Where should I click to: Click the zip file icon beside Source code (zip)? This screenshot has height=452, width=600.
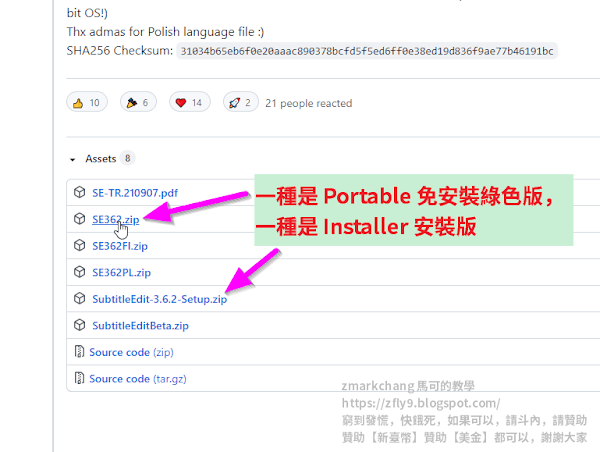pyautogui.click(x=79, y=351)
